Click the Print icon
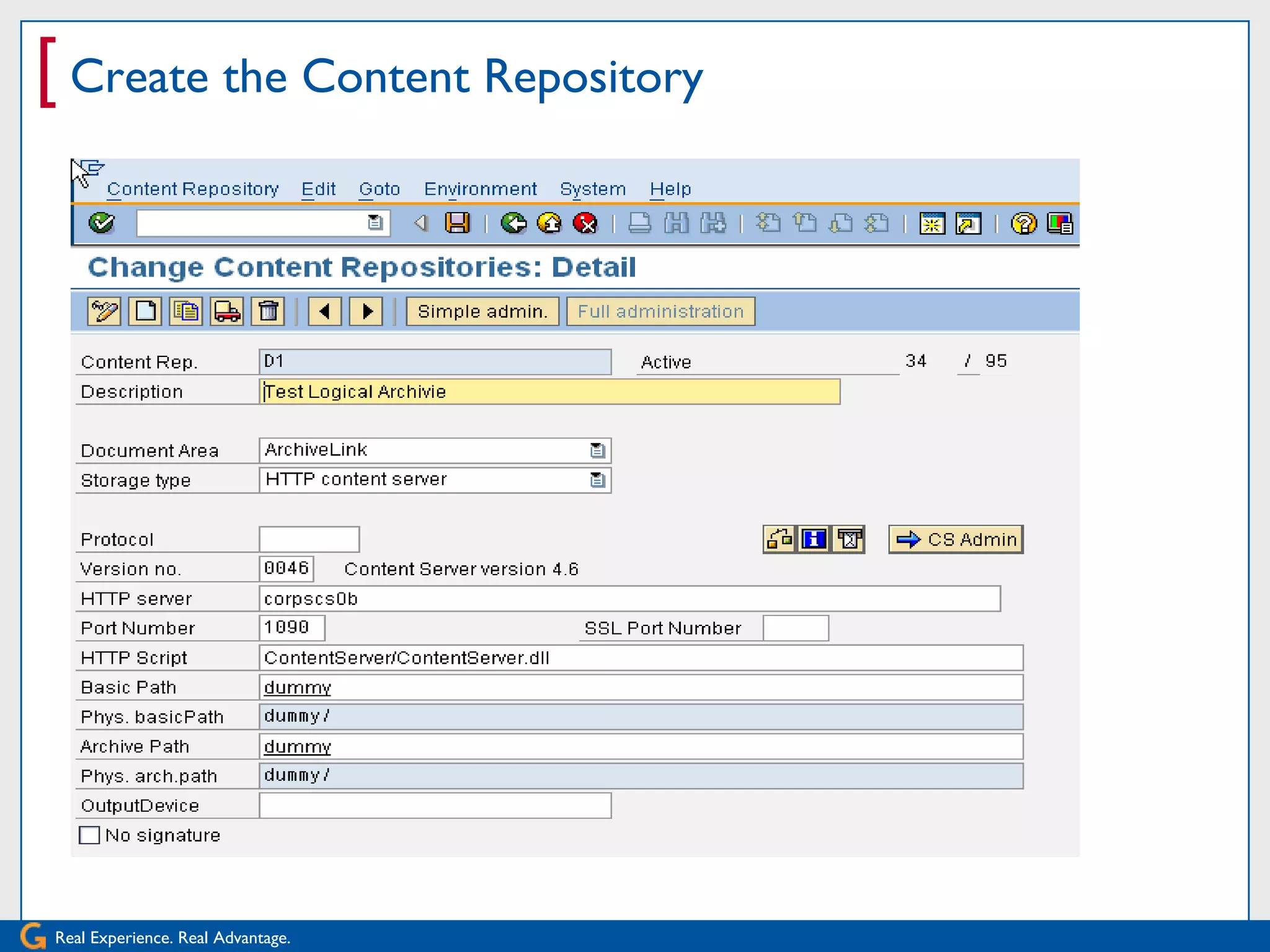The image size is (1270, 952). tap(639, 223)
